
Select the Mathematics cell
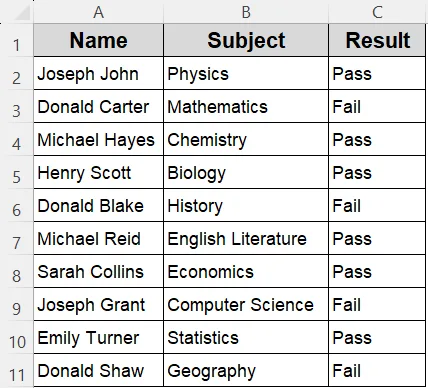pos(246,106)
